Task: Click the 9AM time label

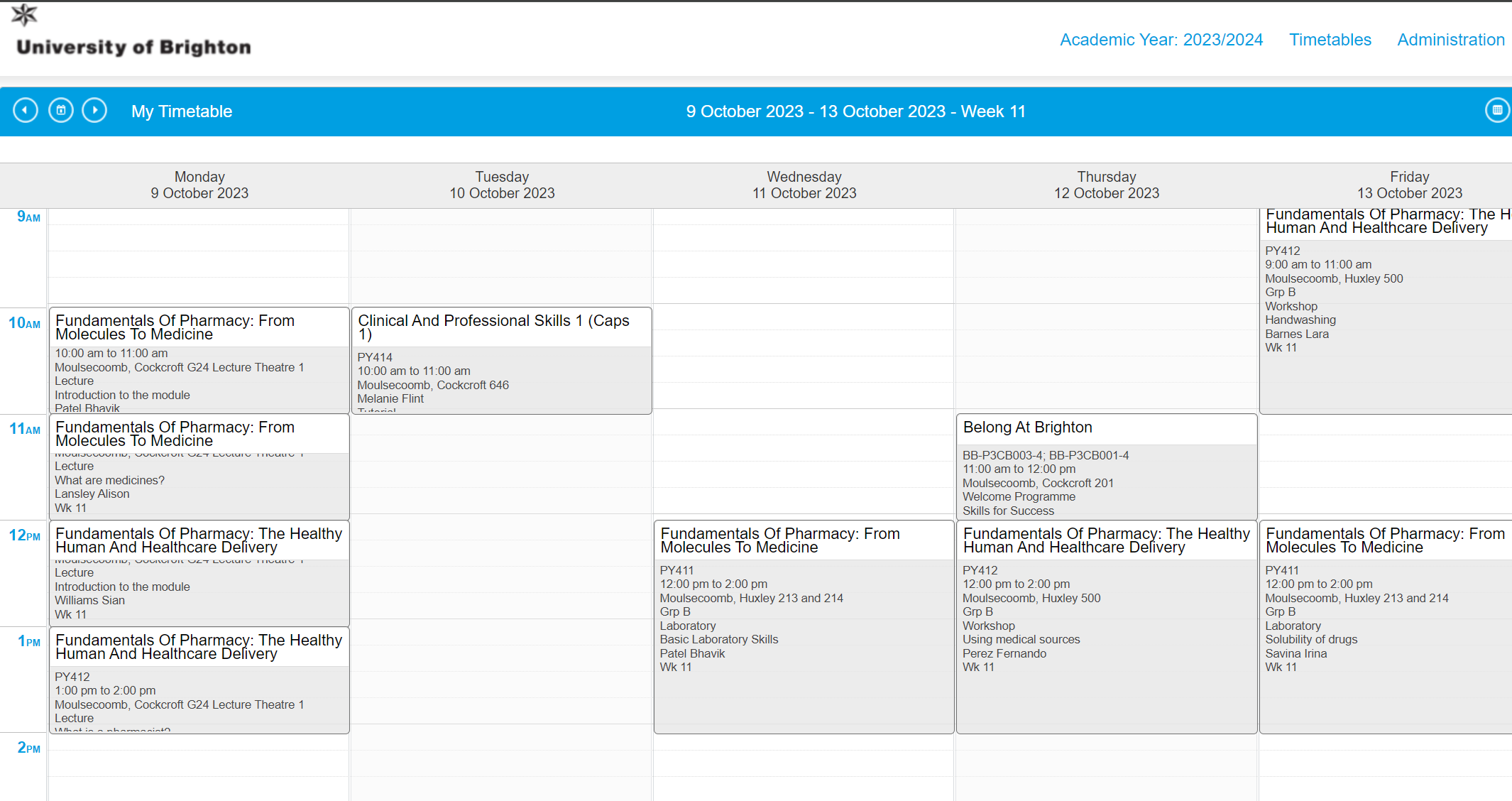Action: pyautogui.click(x=28, y=217)
